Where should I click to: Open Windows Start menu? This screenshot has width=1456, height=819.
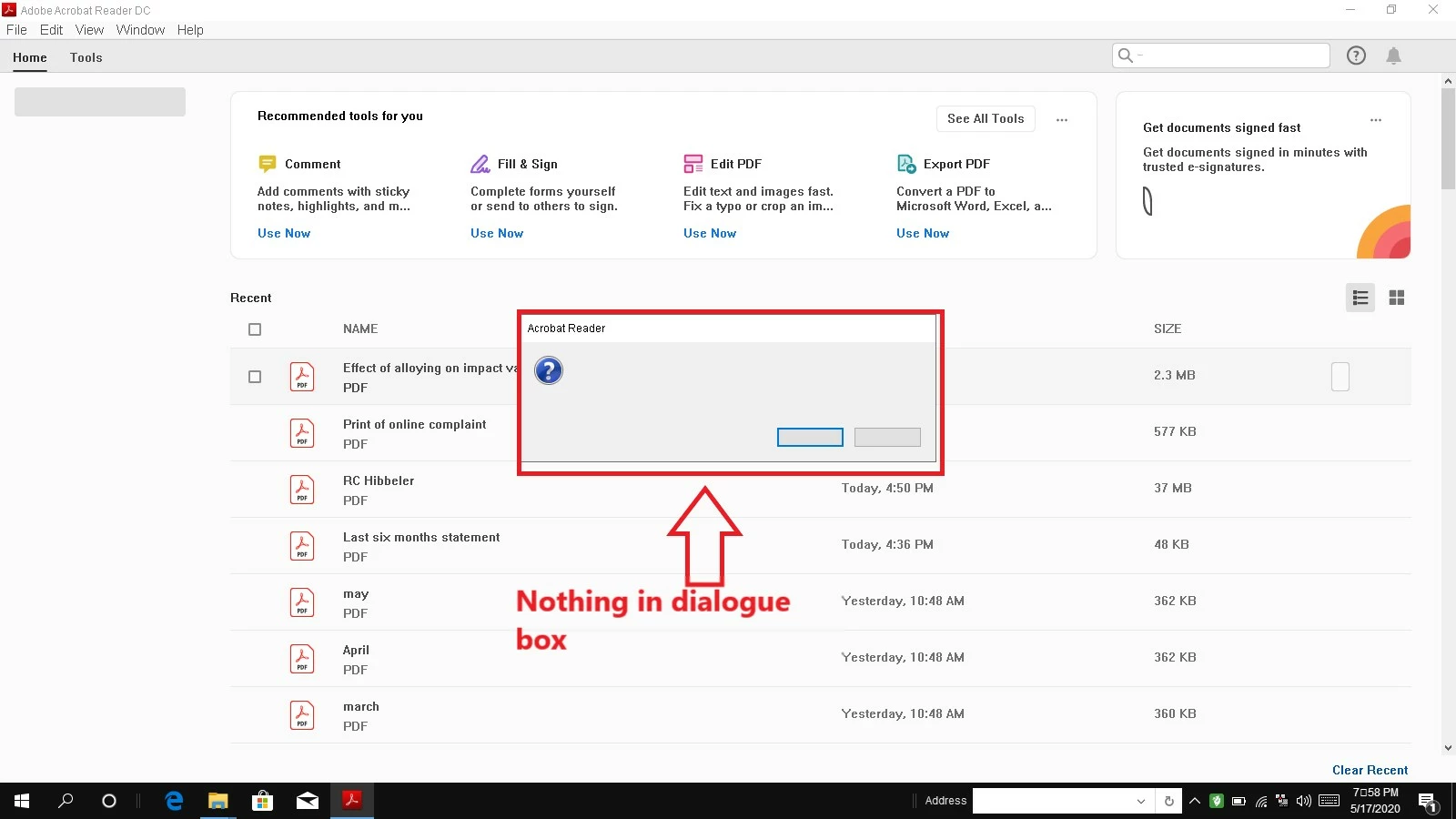[x=22, y=801]
